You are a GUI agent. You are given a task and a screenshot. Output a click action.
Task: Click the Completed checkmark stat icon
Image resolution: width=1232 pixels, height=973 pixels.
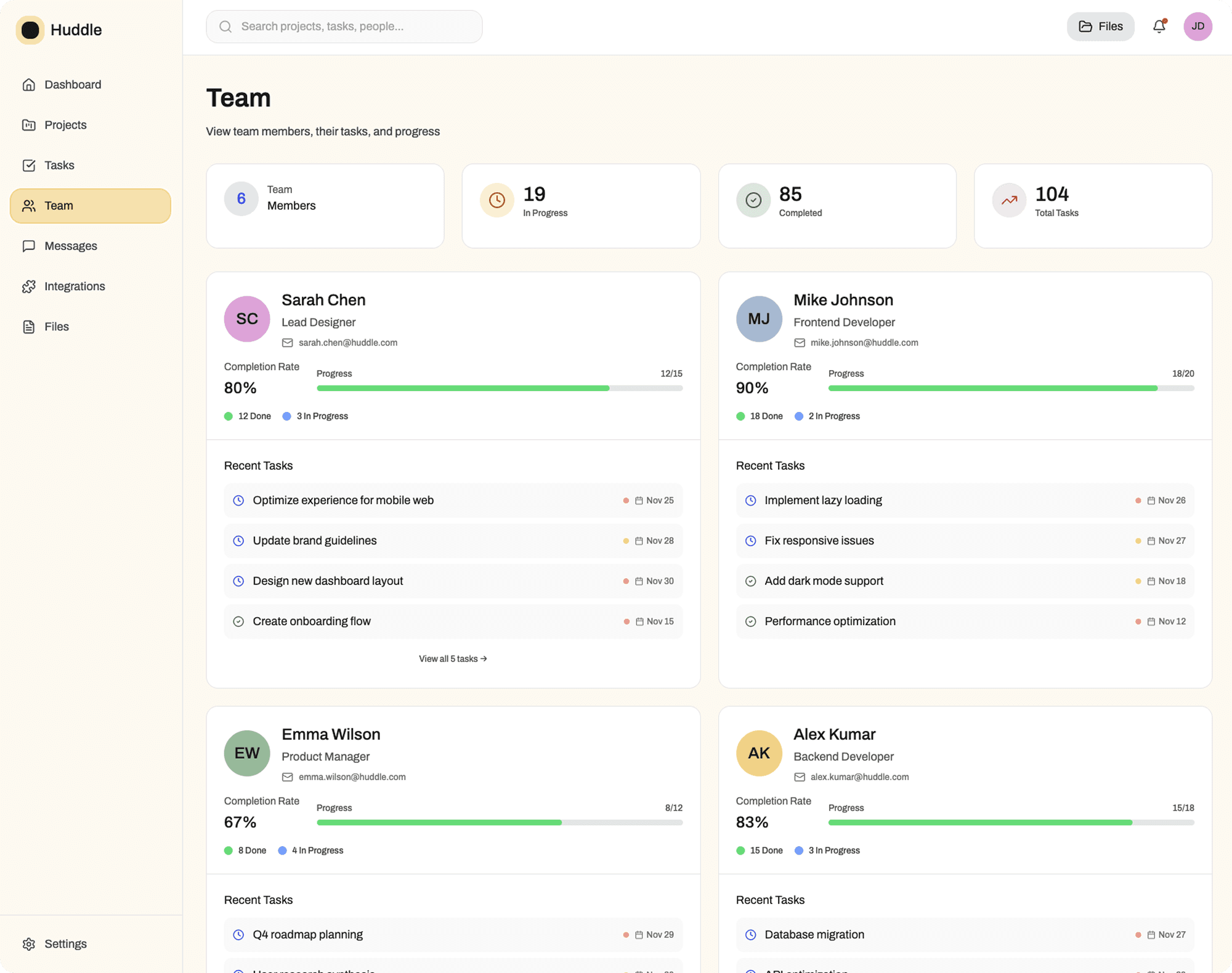[x=753, y=200]
